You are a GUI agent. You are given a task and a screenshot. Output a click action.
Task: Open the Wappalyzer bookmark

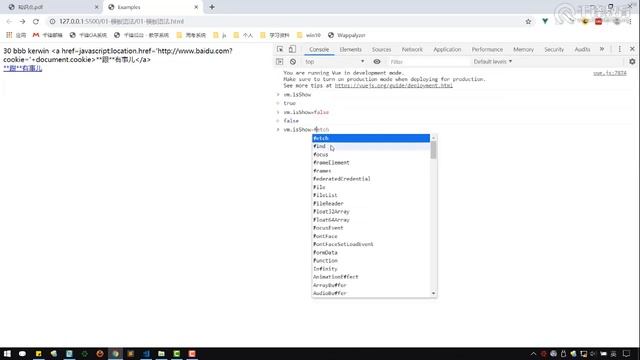point(347,35)
